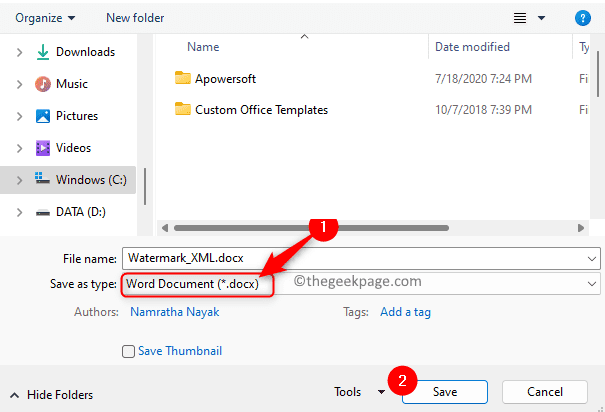Create a New folder

point(135,18)
